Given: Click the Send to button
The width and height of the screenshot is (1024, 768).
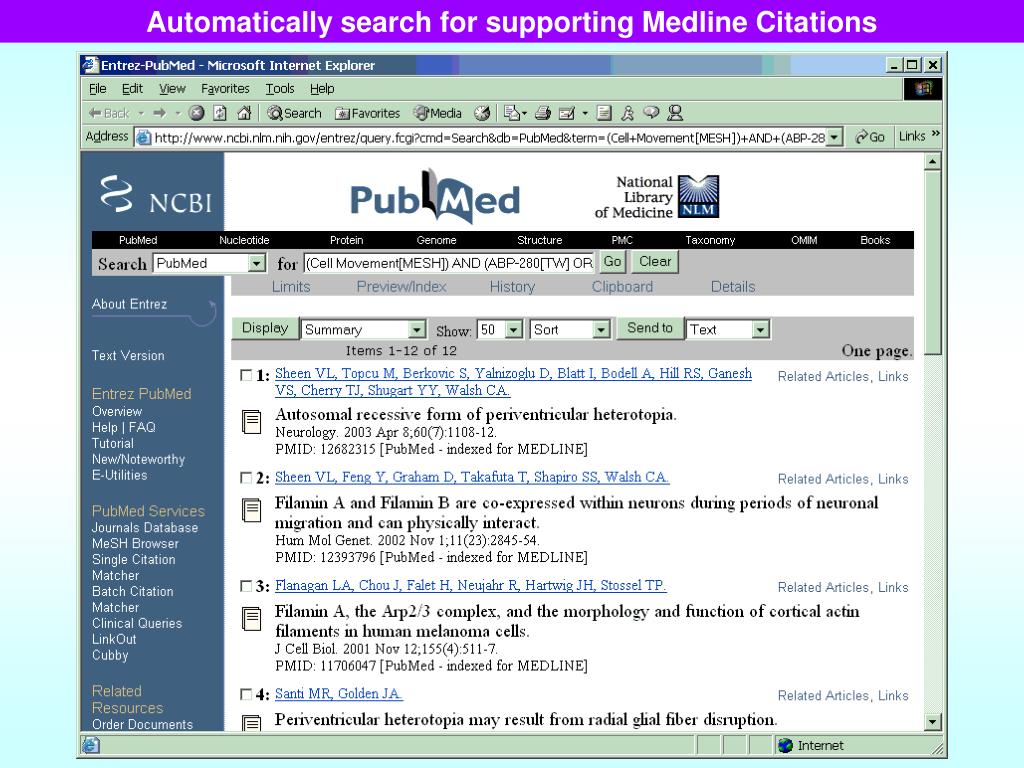Looking at the screenshot, I should click(650, 328).
